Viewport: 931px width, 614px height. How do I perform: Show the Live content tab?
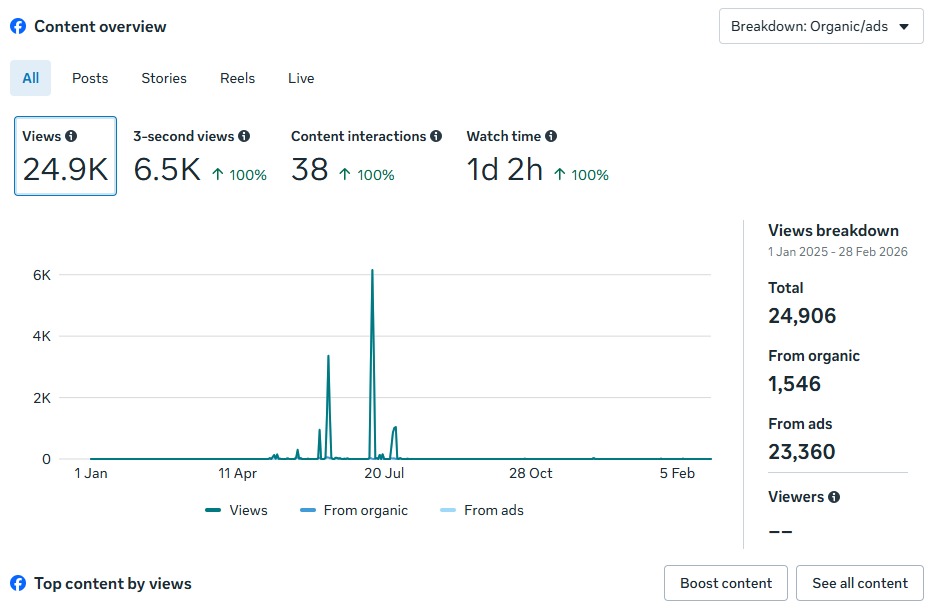pyautogui.click(x=301, y=78)
